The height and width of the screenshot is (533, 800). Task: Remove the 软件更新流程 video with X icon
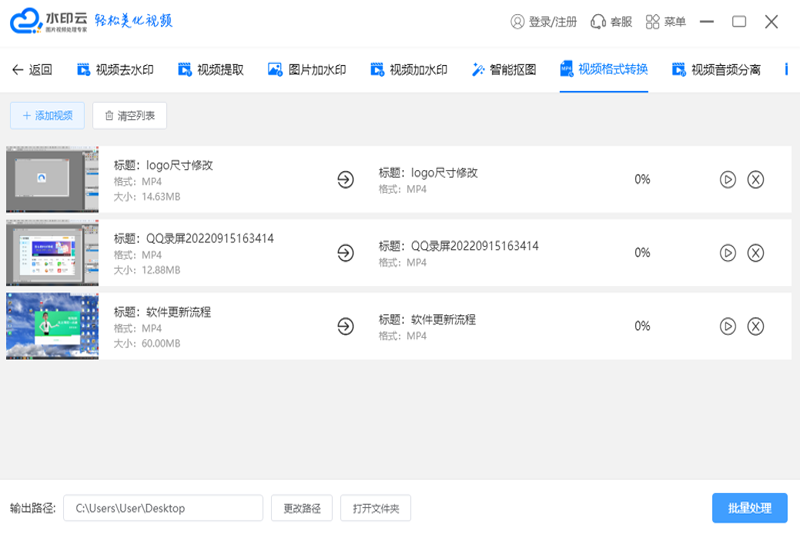756,326
